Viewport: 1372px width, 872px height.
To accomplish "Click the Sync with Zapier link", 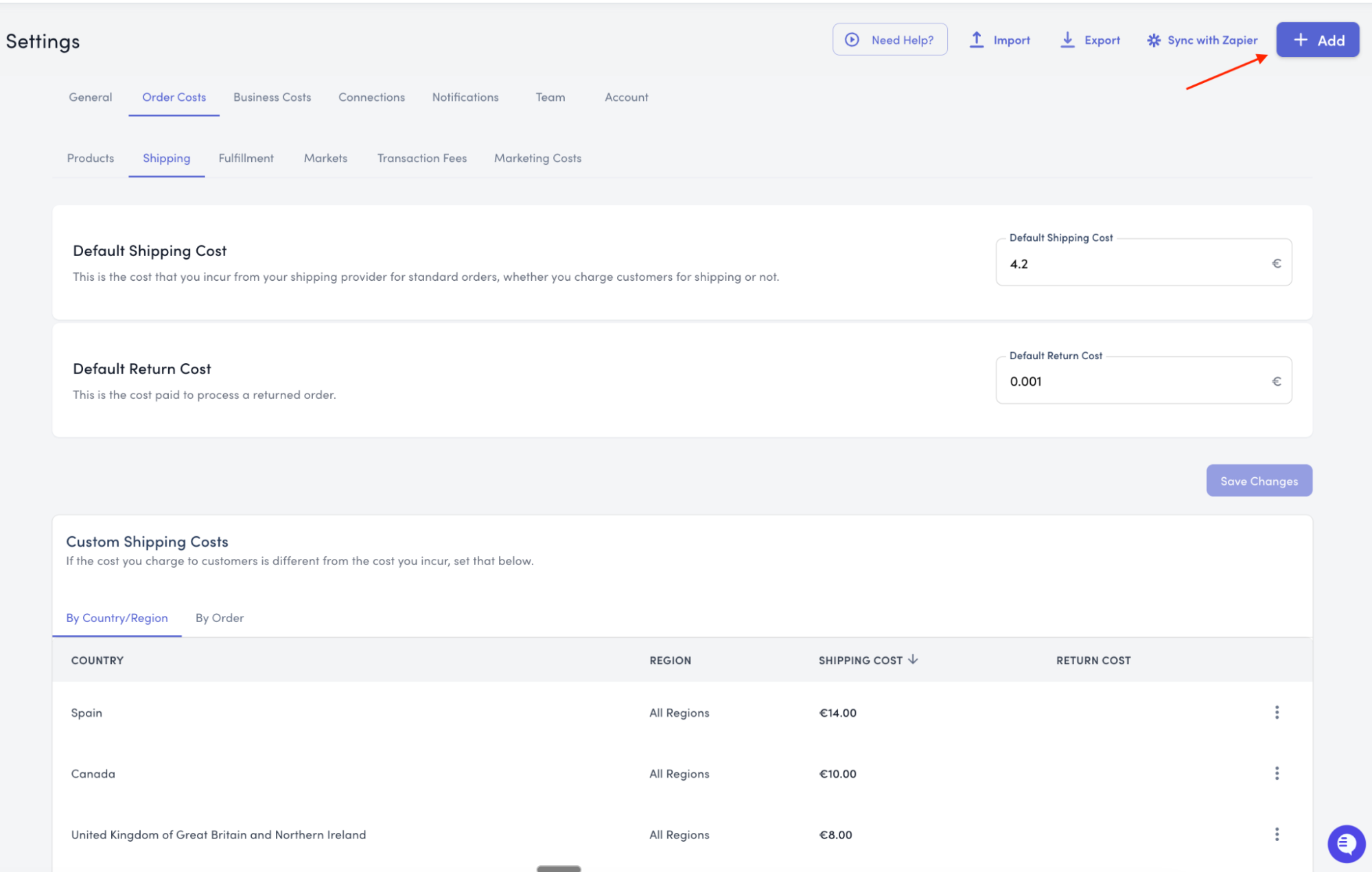I will point(1212,41).
